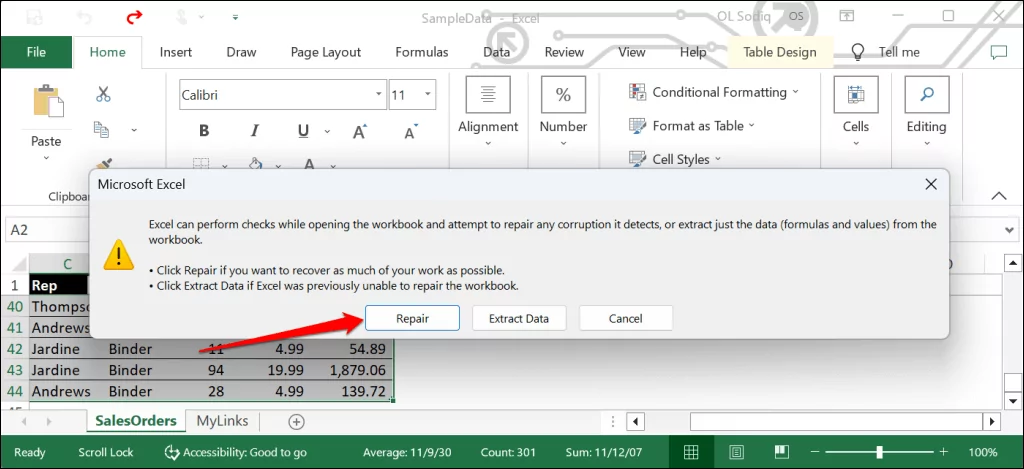
Task: Open the Number group percent button
Action: tap(563, 95)
